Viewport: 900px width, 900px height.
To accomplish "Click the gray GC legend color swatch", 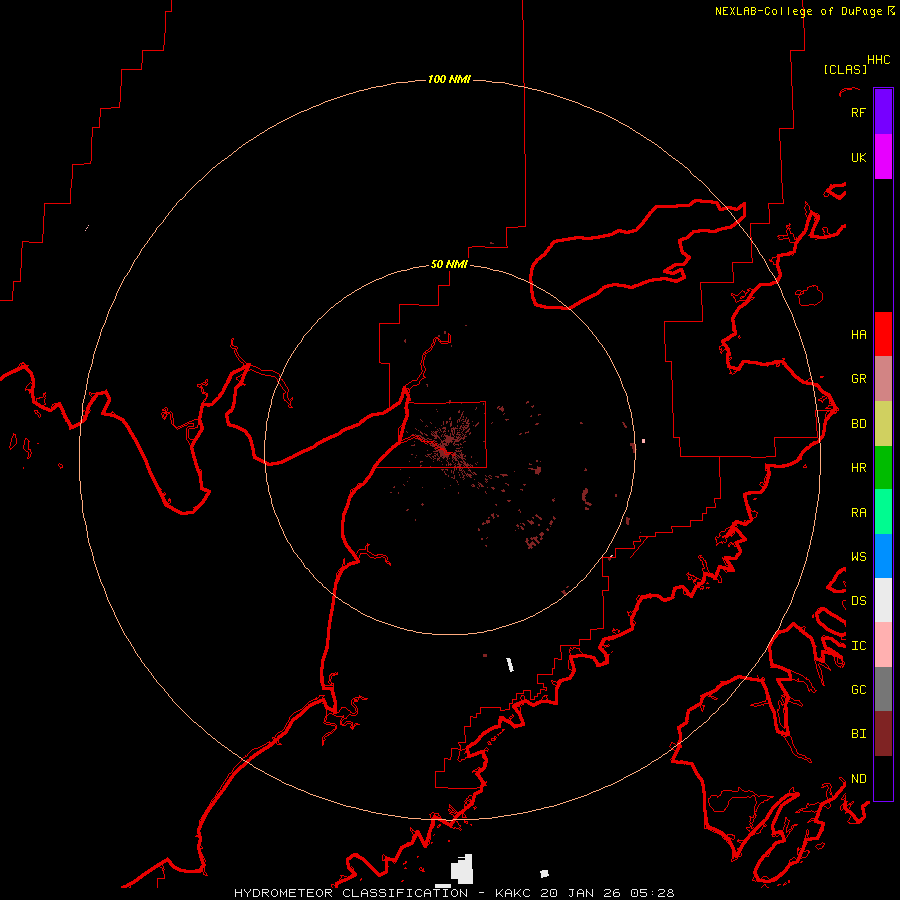I will 883,689.
